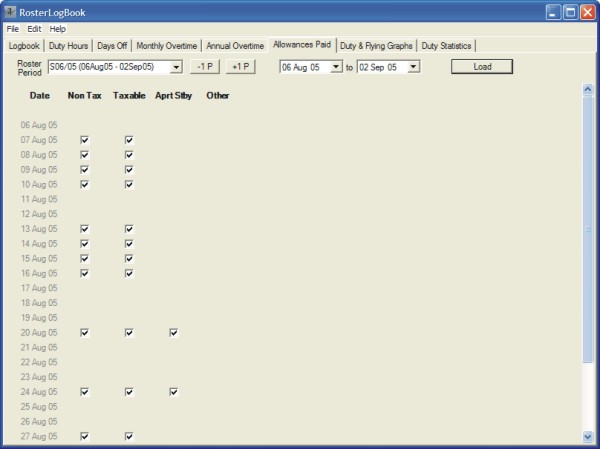The height and width of the screenshot is (449, 600).
Task: Toggle Non Tax checkbox for 16 Aug 05
Action: [85, 273]
